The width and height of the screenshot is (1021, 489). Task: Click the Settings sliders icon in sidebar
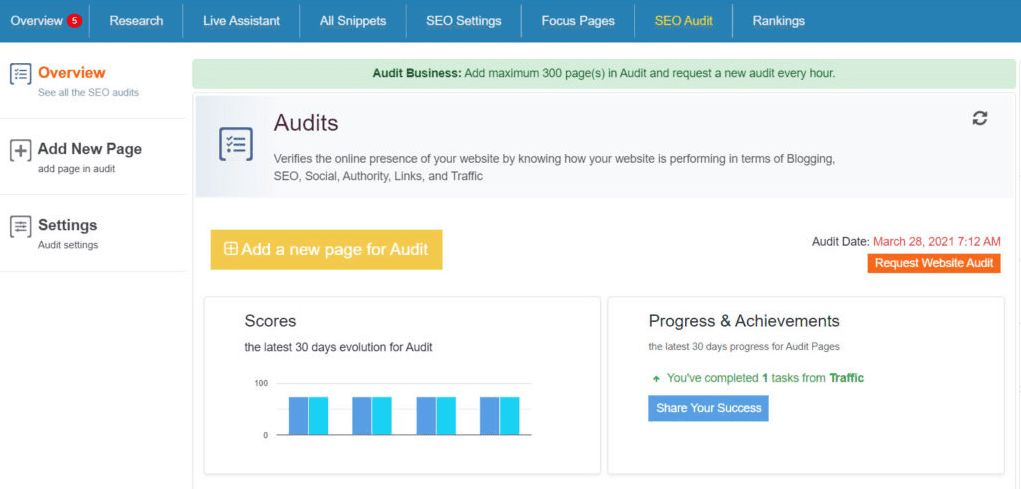pos(20,226)
